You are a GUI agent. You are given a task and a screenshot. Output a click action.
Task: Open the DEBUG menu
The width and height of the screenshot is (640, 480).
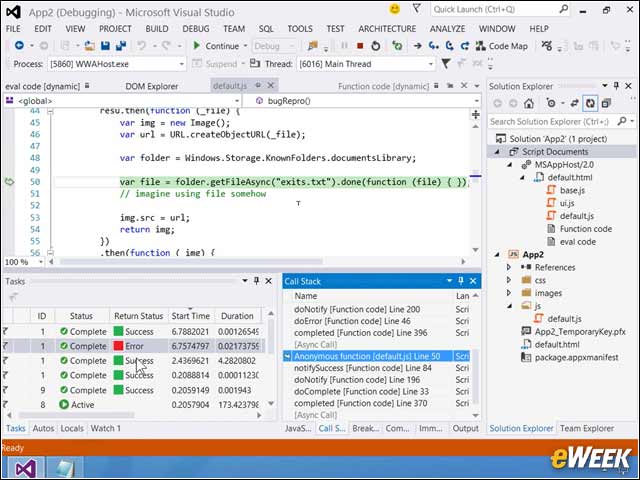click(x=196, y=29)
